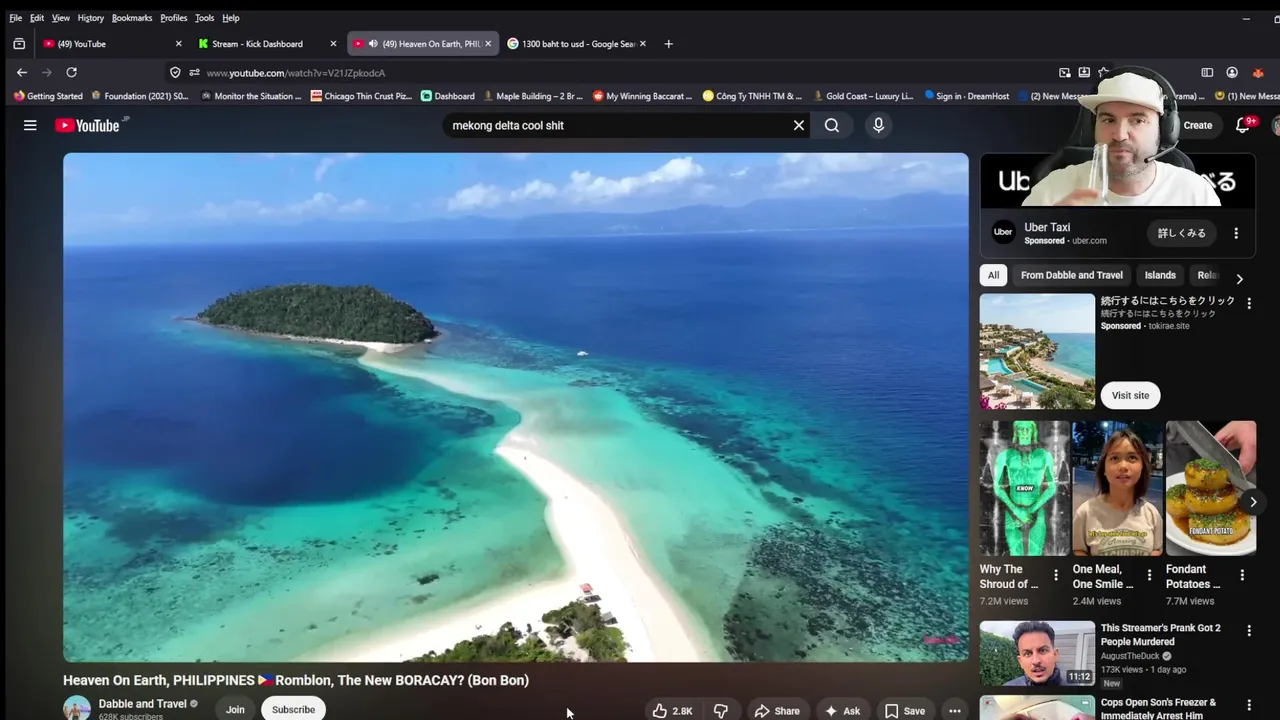
Task: Open the Firefox account icon
Action: [1232, 72]
